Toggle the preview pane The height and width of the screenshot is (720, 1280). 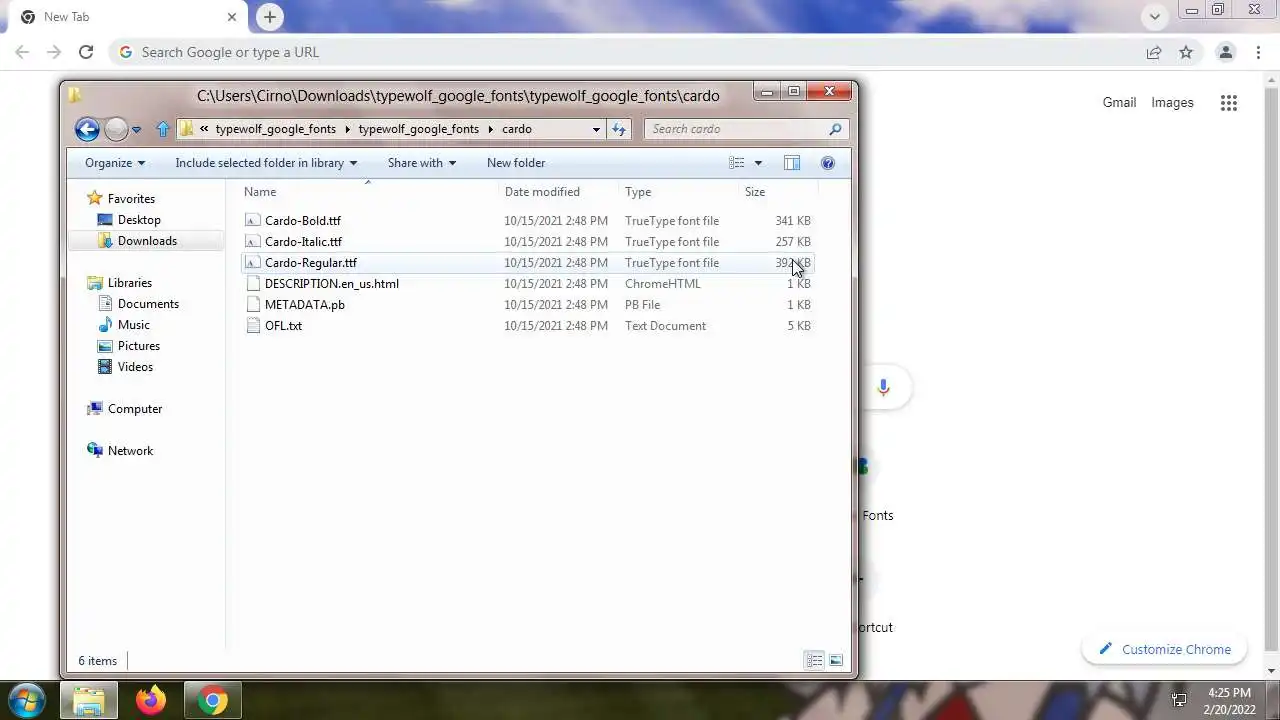click(792, 163)
